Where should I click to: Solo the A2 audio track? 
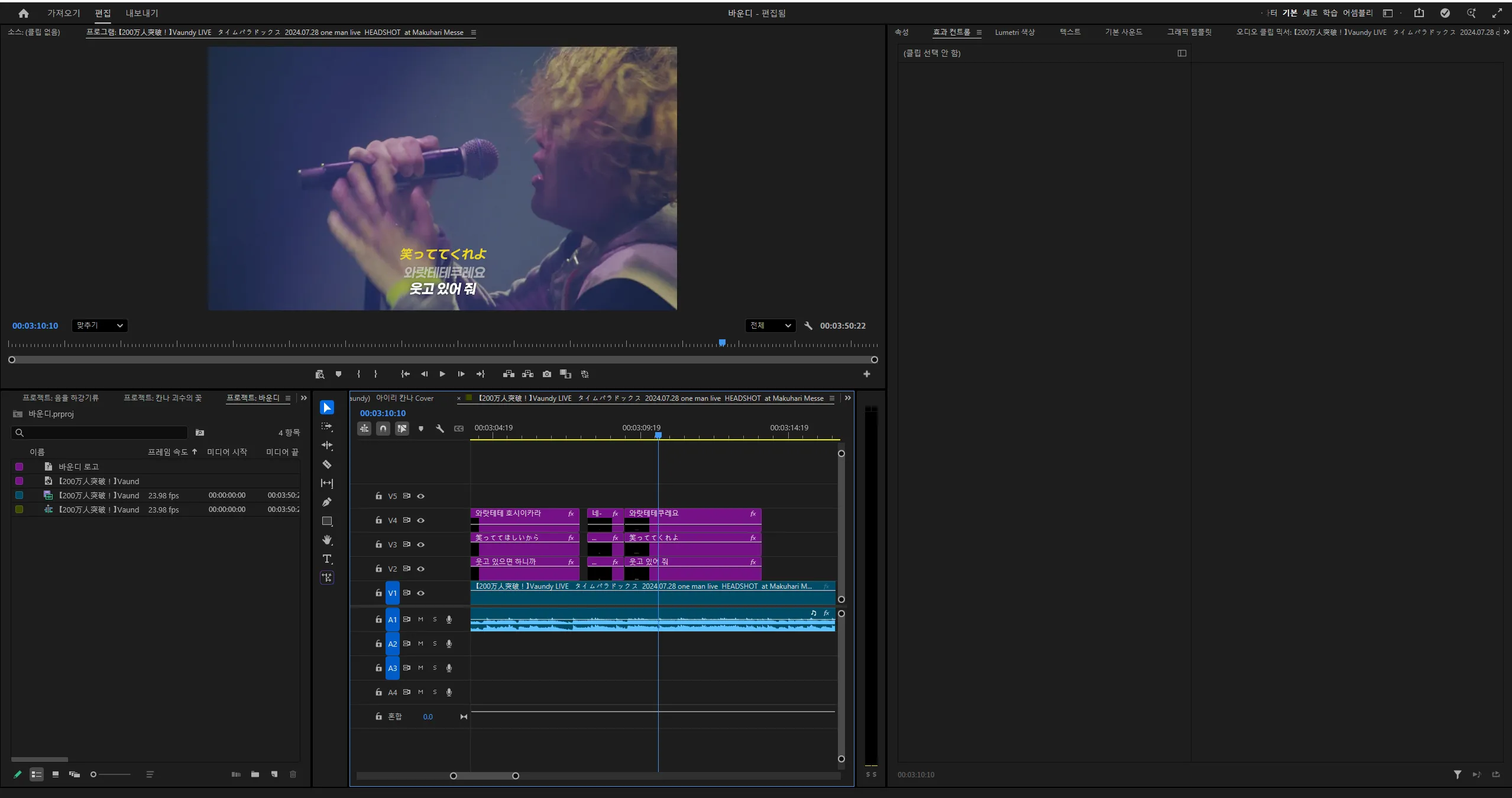[x=435, y=644]
